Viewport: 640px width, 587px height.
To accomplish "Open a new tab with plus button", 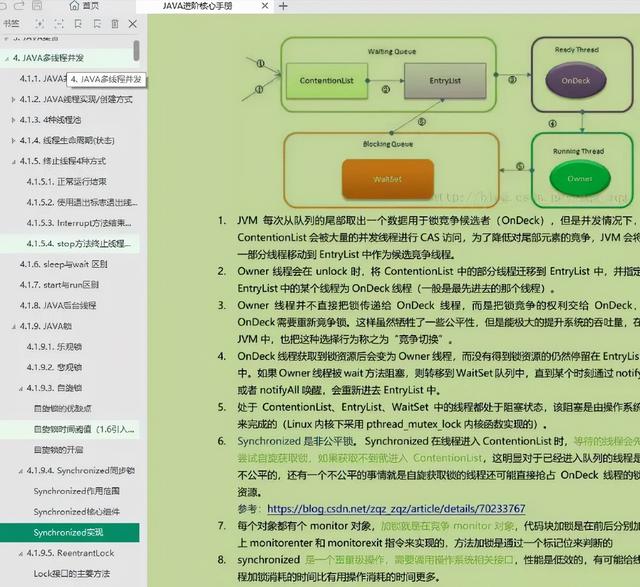I will coord(283,6).
